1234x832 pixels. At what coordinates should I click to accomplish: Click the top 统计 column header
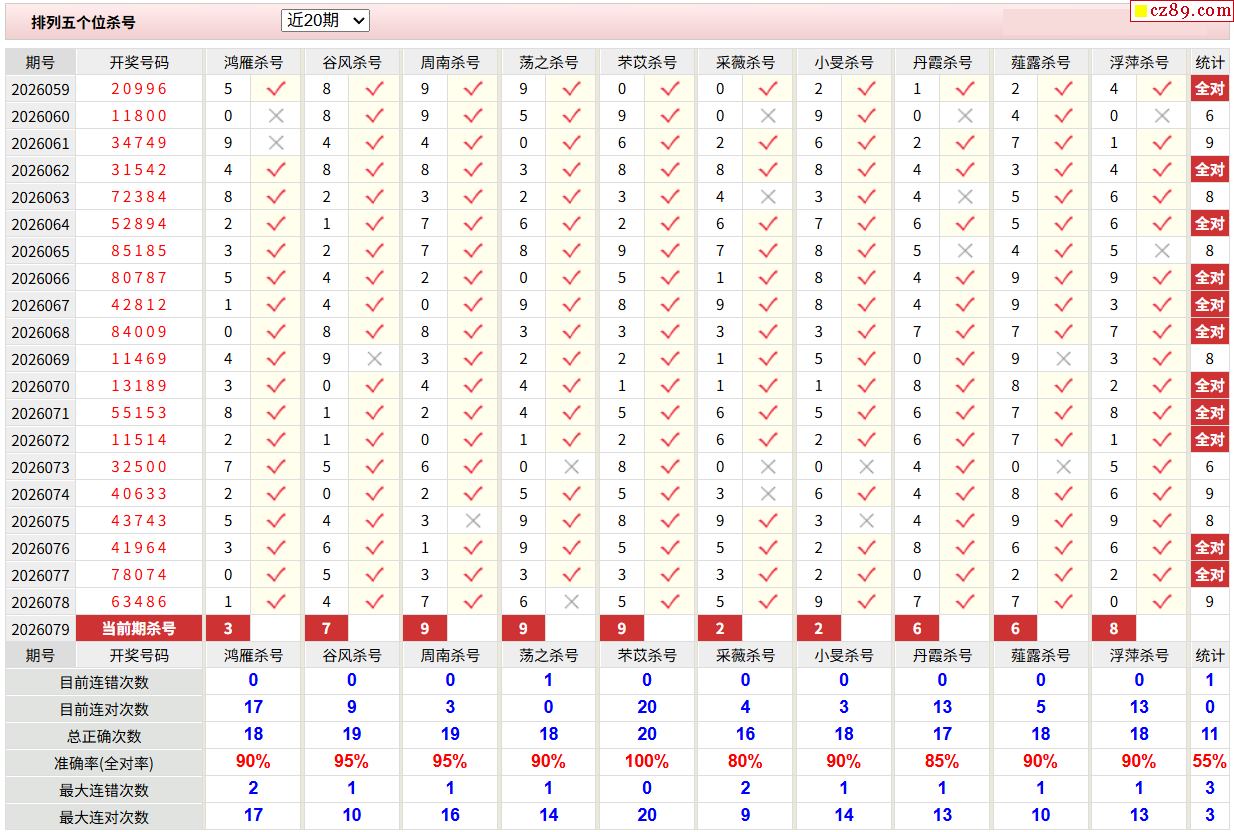click(x=1210, y=62)
